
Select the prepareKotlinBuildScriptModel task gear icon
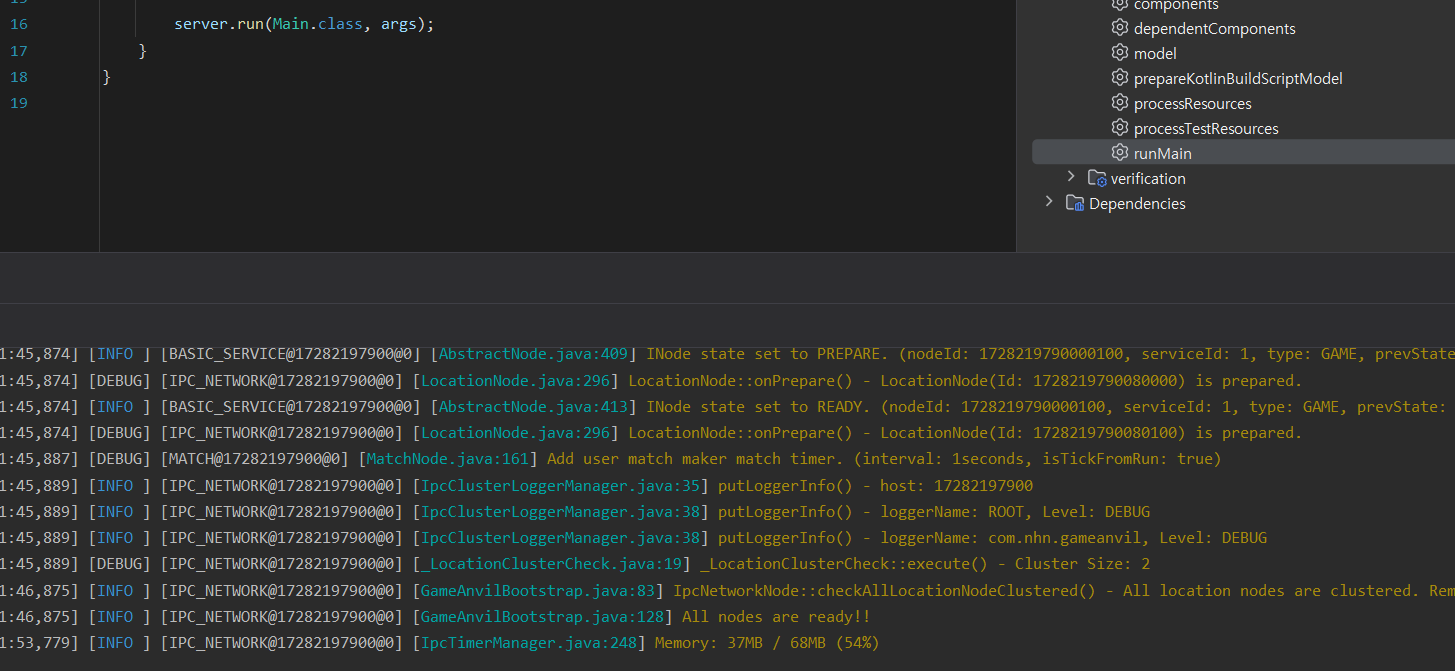pos(1120,79)
